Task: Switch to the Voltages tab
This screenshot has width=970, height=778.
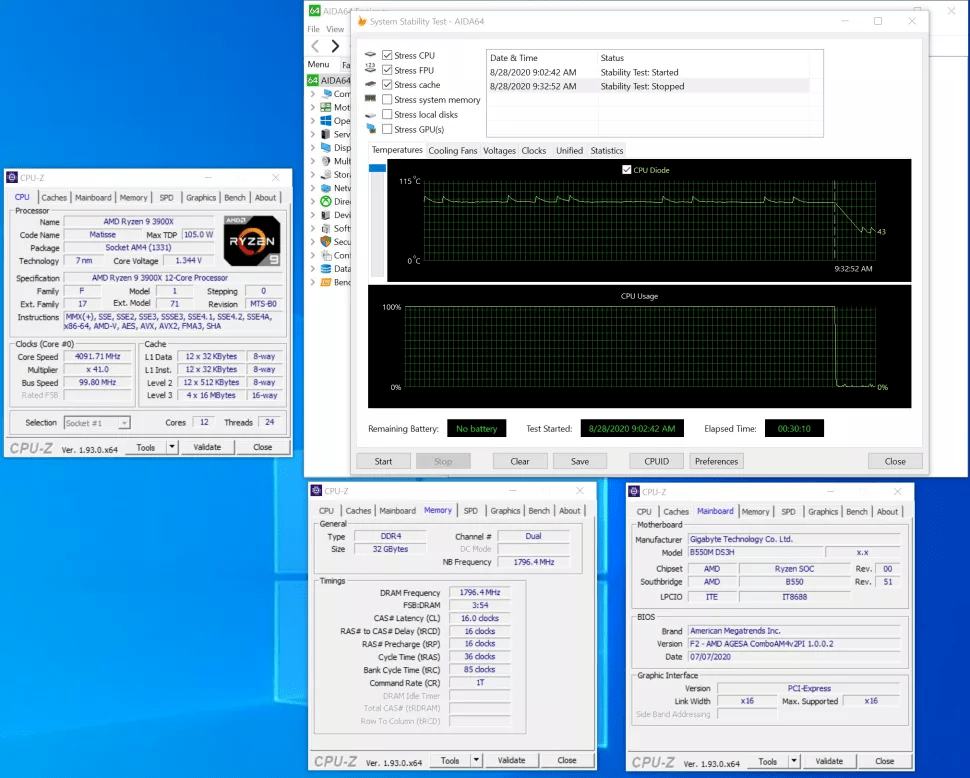Action: [x=499, y=151]
